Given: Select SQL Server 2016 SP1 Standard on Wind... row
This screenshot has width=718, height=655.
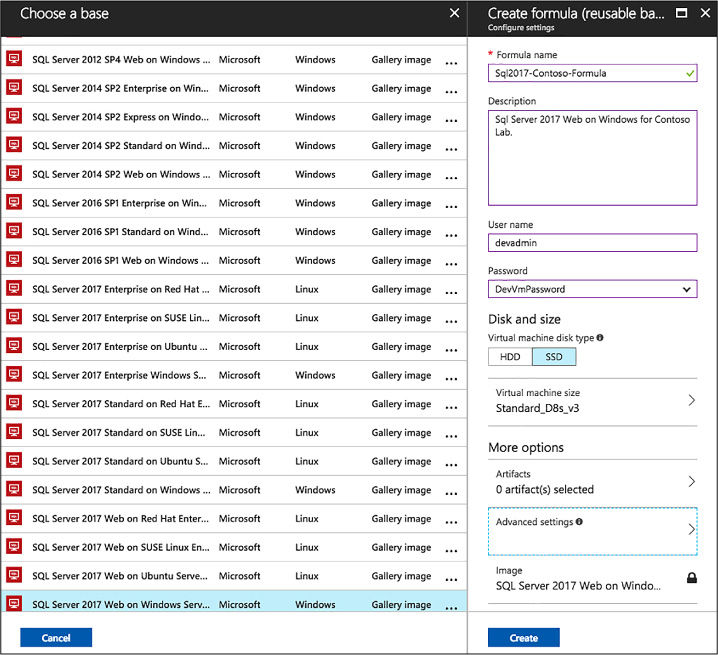Looking at the screenshot, I should click(234, 231).
